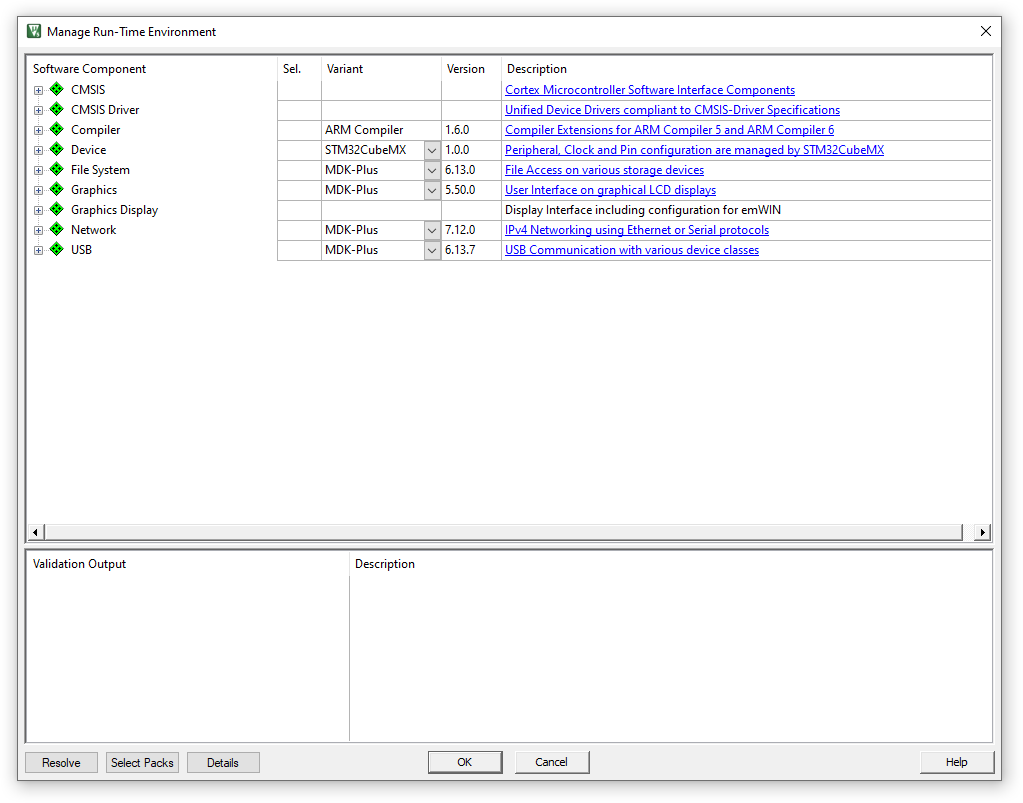This screenshot has height=803, width=1023.
Task: Click the green diamond icon beside CMSIS
Action: click(x=57, y=89)
